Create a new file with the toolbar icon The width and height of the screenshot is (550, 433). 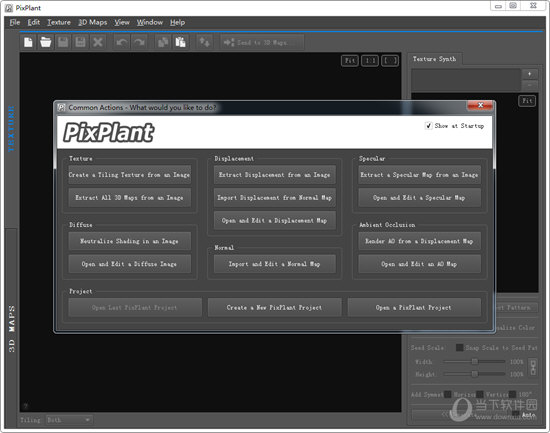pyautogui.click(x=28, y=42)
